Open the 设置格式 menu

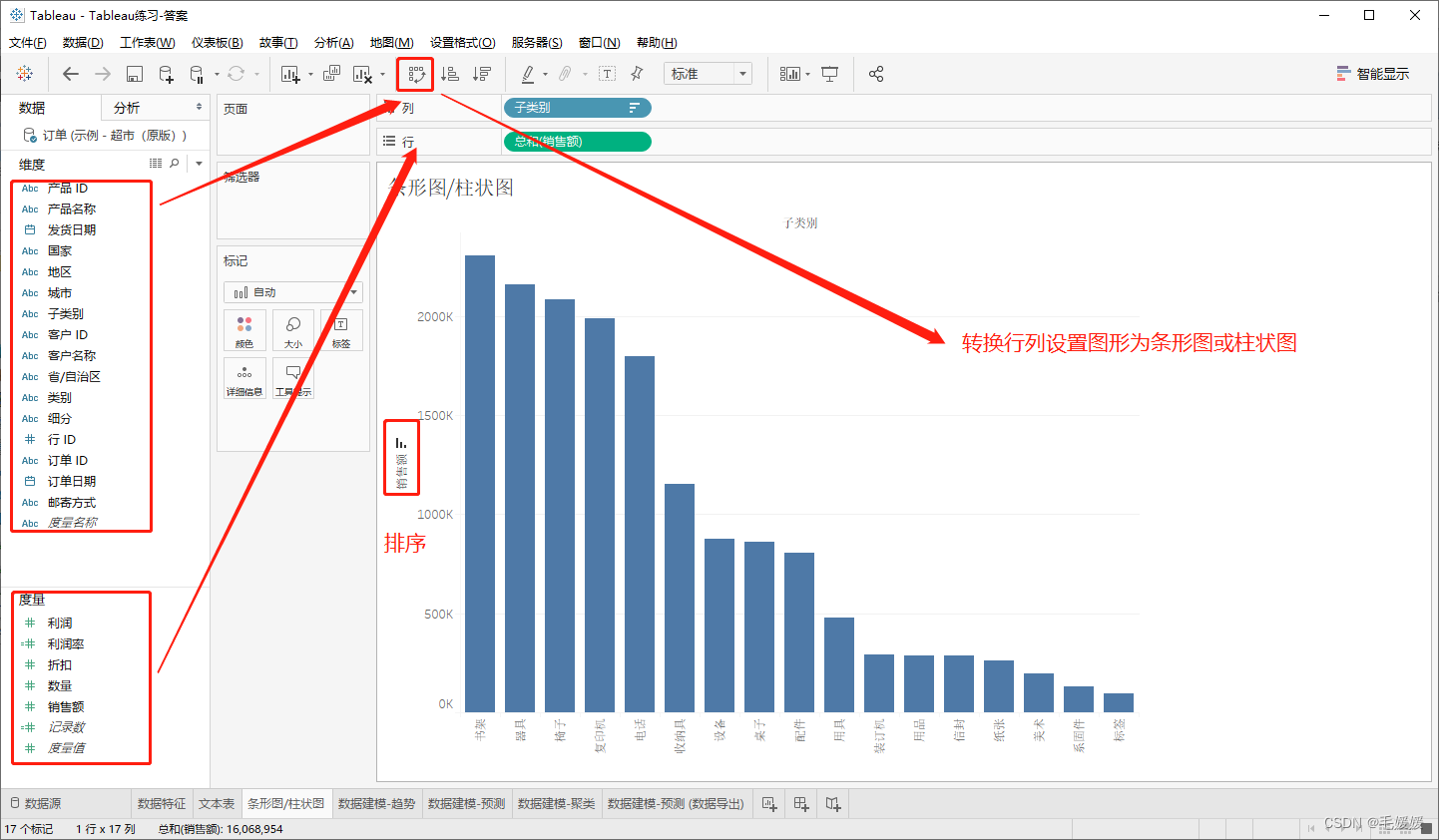[463, 43]
